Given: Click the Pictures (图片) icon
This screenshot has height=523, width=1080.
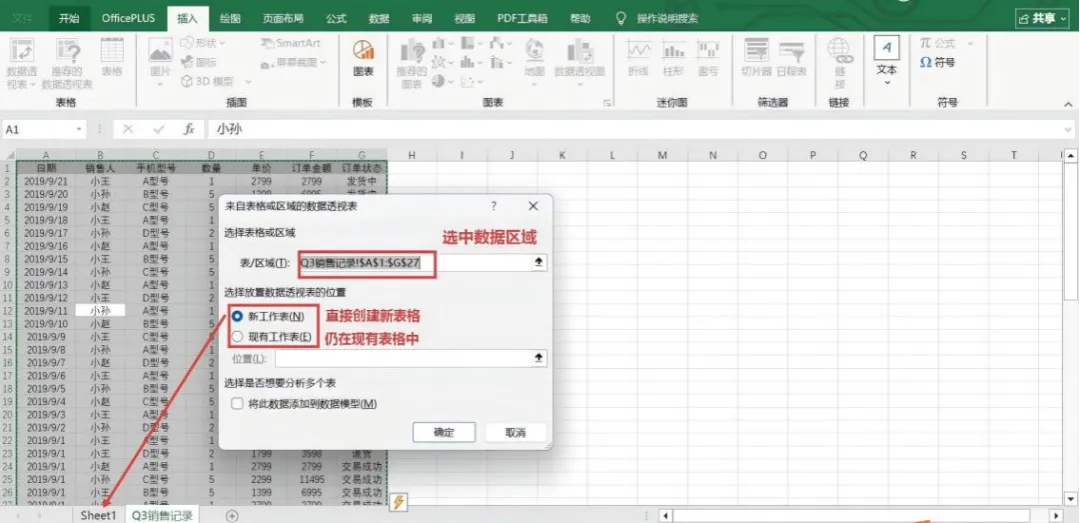Looking at the screenshot, I should [x=160, y=58].
